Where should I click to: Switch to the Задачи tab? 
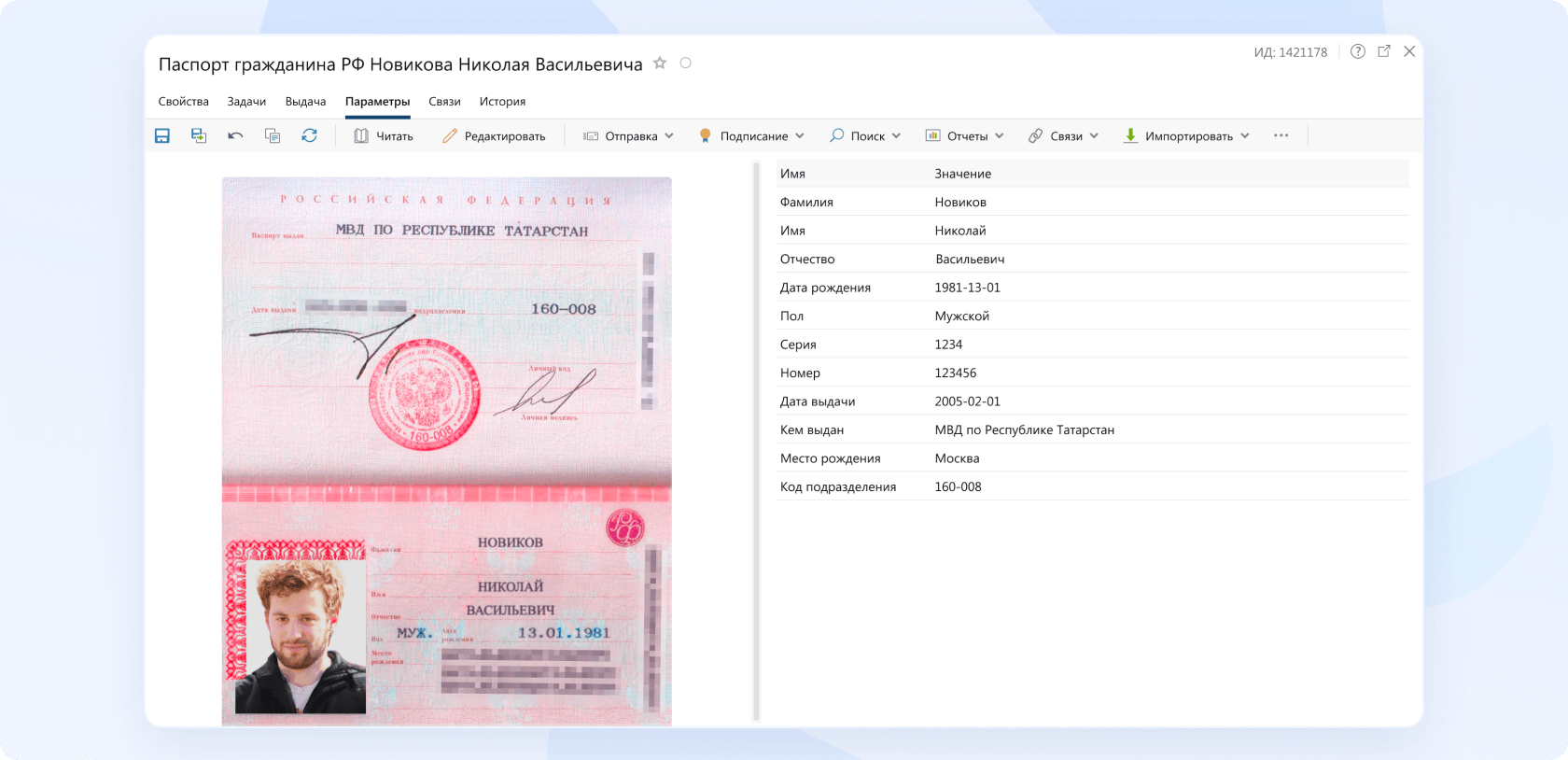coord(246,102)
